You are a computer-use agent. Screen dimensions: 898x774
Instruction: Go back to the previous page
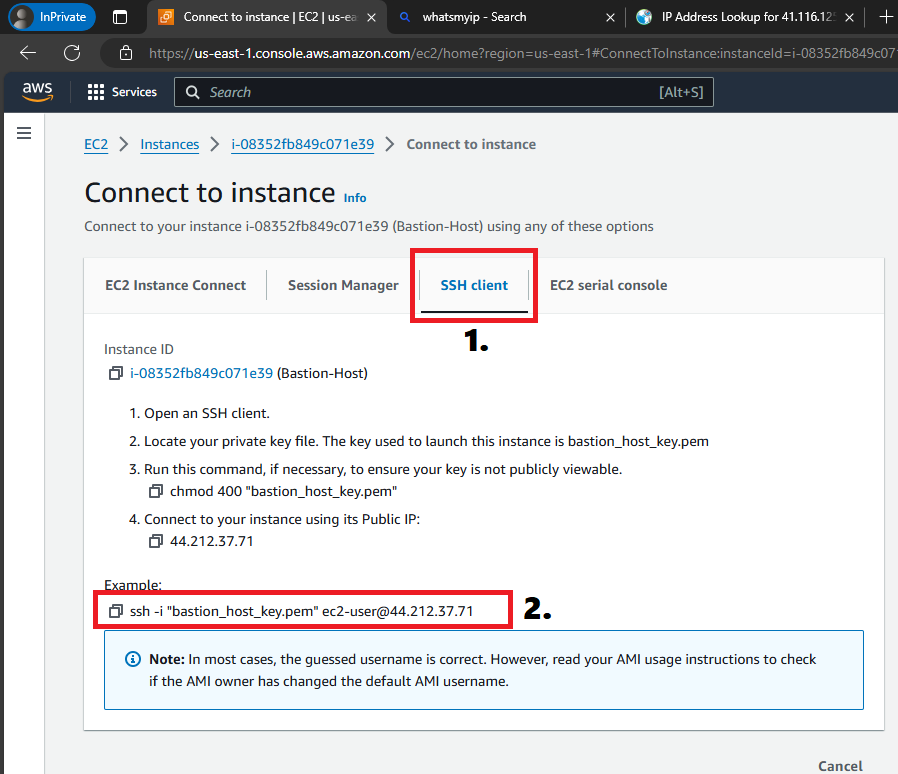click(27, 53)
